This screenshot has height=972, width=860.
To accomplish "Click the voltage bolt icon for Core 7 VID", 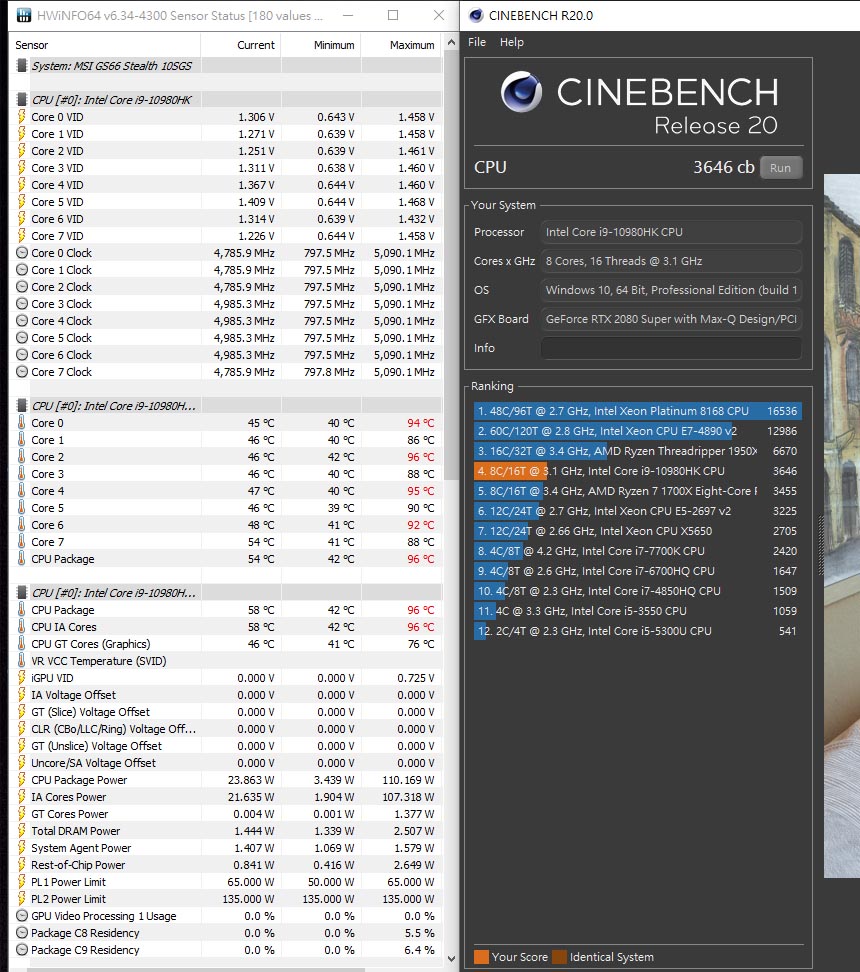I will [22, 236].
